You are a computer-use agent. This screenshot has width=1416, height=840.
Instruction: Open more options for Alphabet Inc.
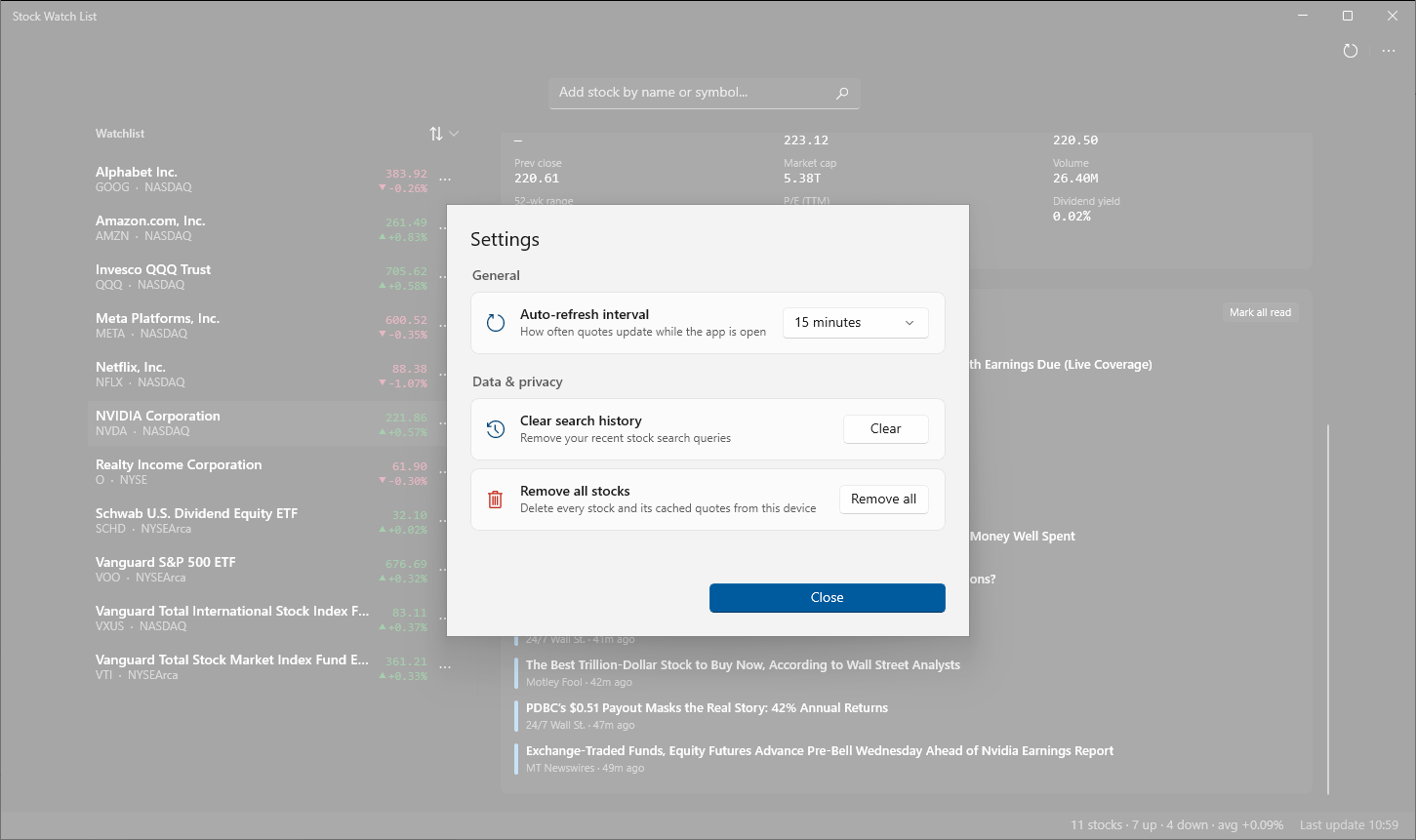pos(445,180)
